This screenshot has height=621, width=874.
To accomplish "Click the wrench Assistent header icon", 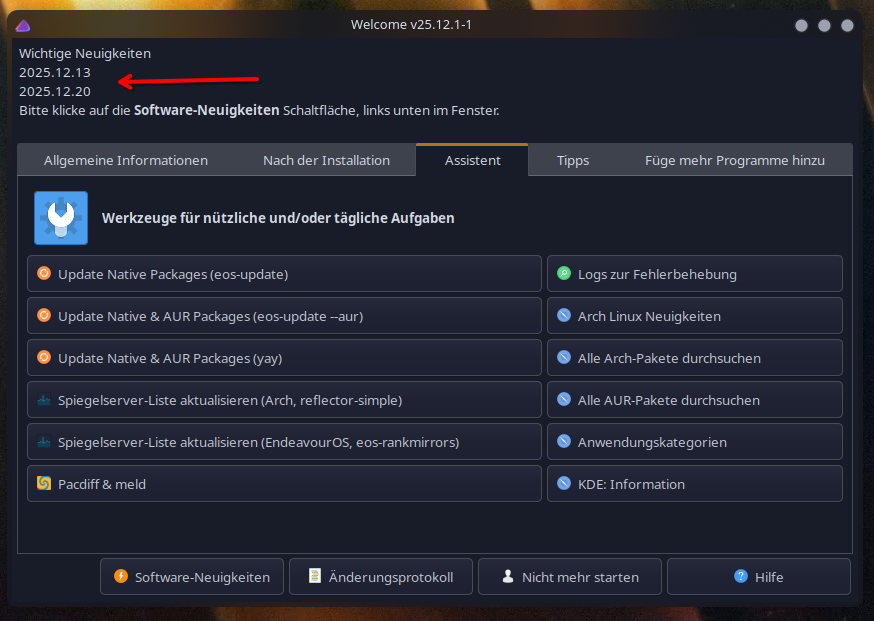I will [x=61, y=218].
